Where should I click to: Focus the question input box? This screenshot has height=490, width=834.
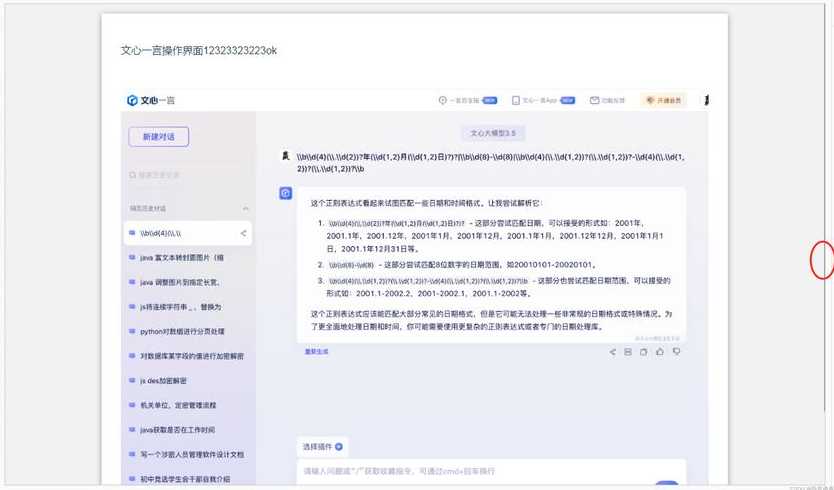(x=491, y=471)
